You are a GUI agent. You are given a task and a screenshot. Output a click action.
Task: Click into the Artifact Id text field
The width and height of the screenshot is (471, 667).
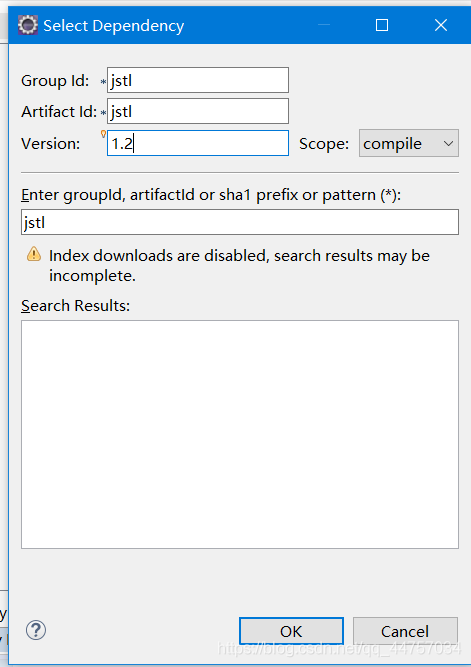click(x=198, y=111)
